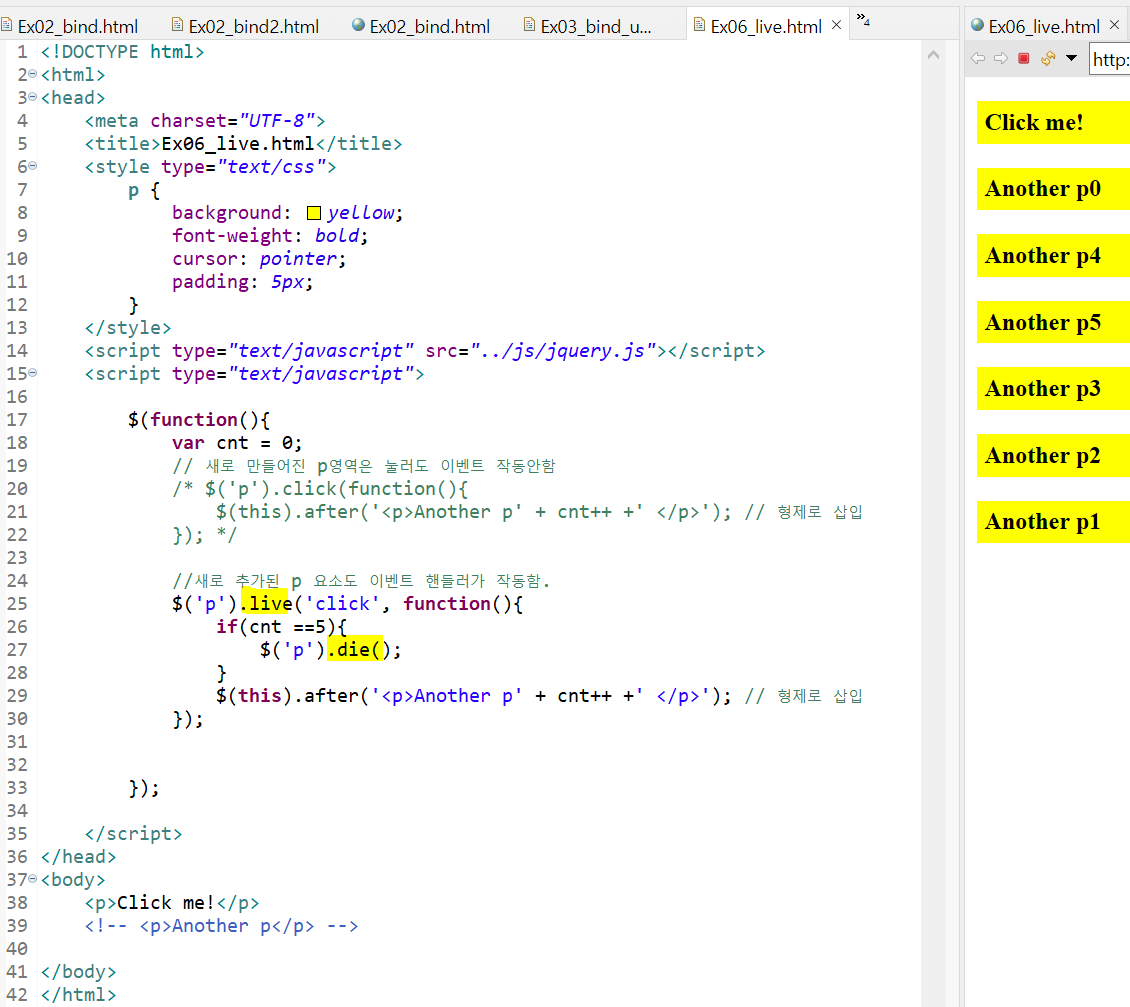This screenshot has width=1130, height=1007.
Task: Collapse the body element fold on line 37
Action: (32, 879)
